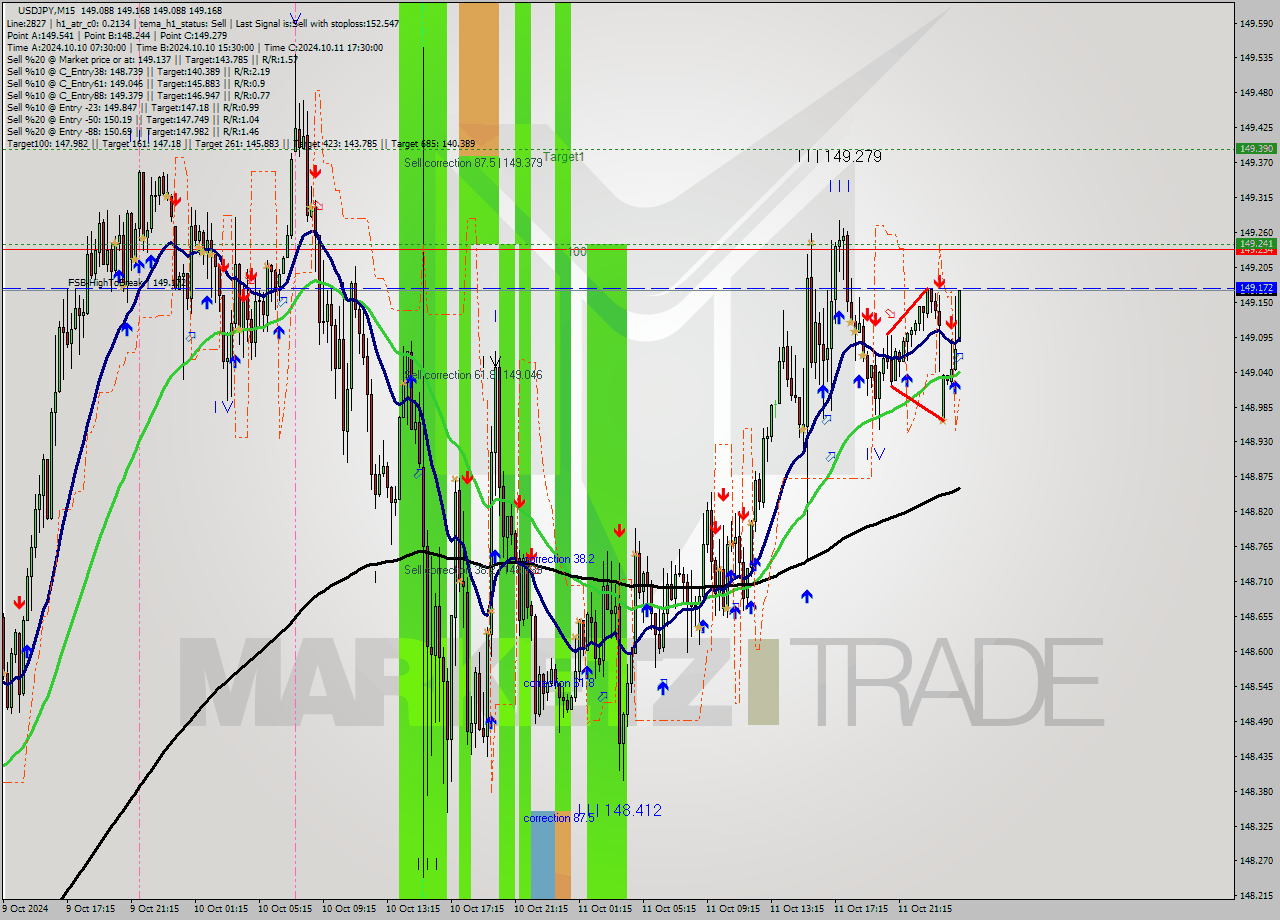Select the 'FSB:HighToBreak' label

pyautogui.click(x=128, y=283)
